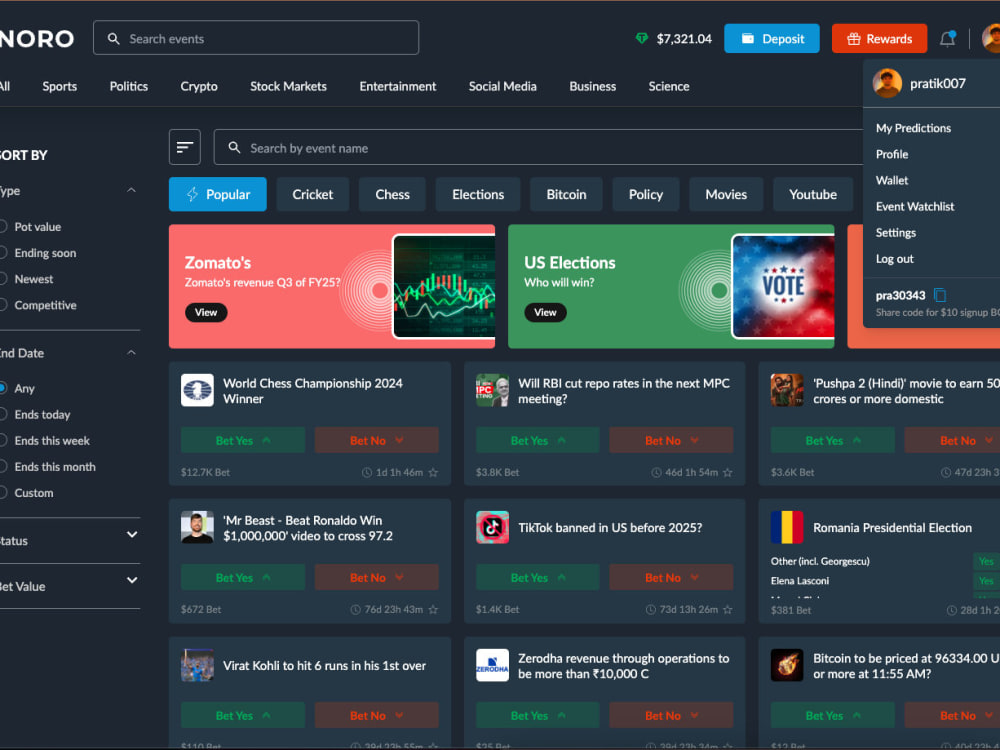Screen dimensions: 1000x750
Task: Click the Mr Beast event thumbnail
Action: 197,527
